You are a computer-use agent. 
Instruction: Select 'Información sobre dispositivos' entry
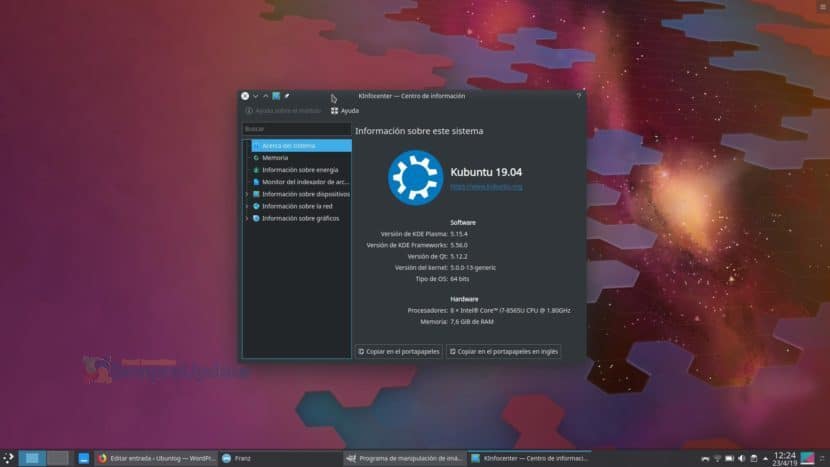(305, 194)
